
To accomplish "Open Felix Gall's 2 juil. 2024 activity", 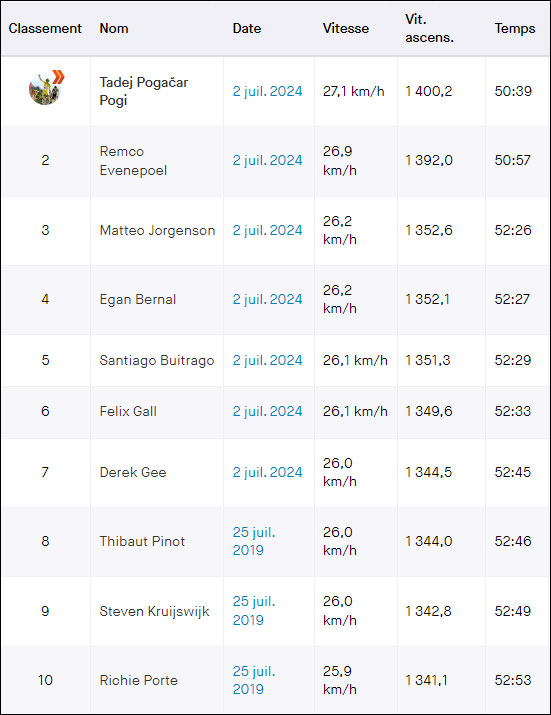I will (267, 411).
